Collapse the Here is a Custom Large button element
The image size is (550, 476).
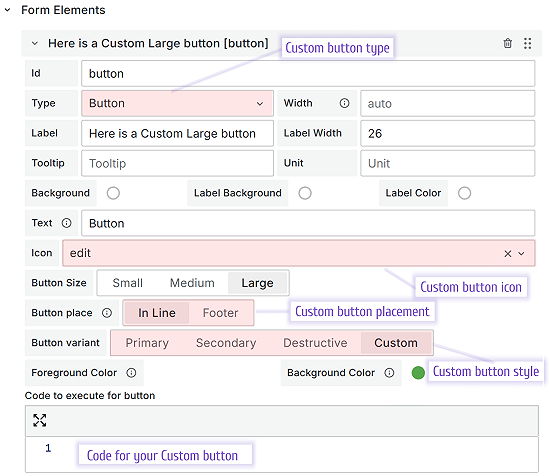(34, 43)
